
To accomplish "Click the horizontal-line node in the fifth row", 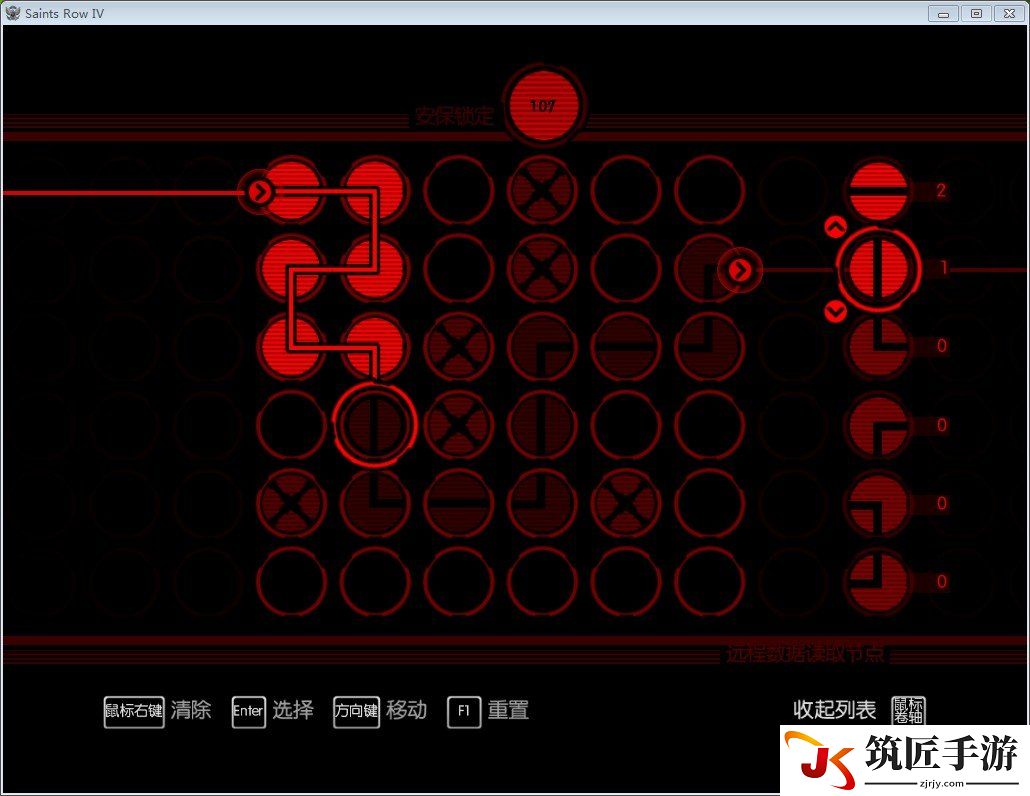I will [x=459, y=504].
